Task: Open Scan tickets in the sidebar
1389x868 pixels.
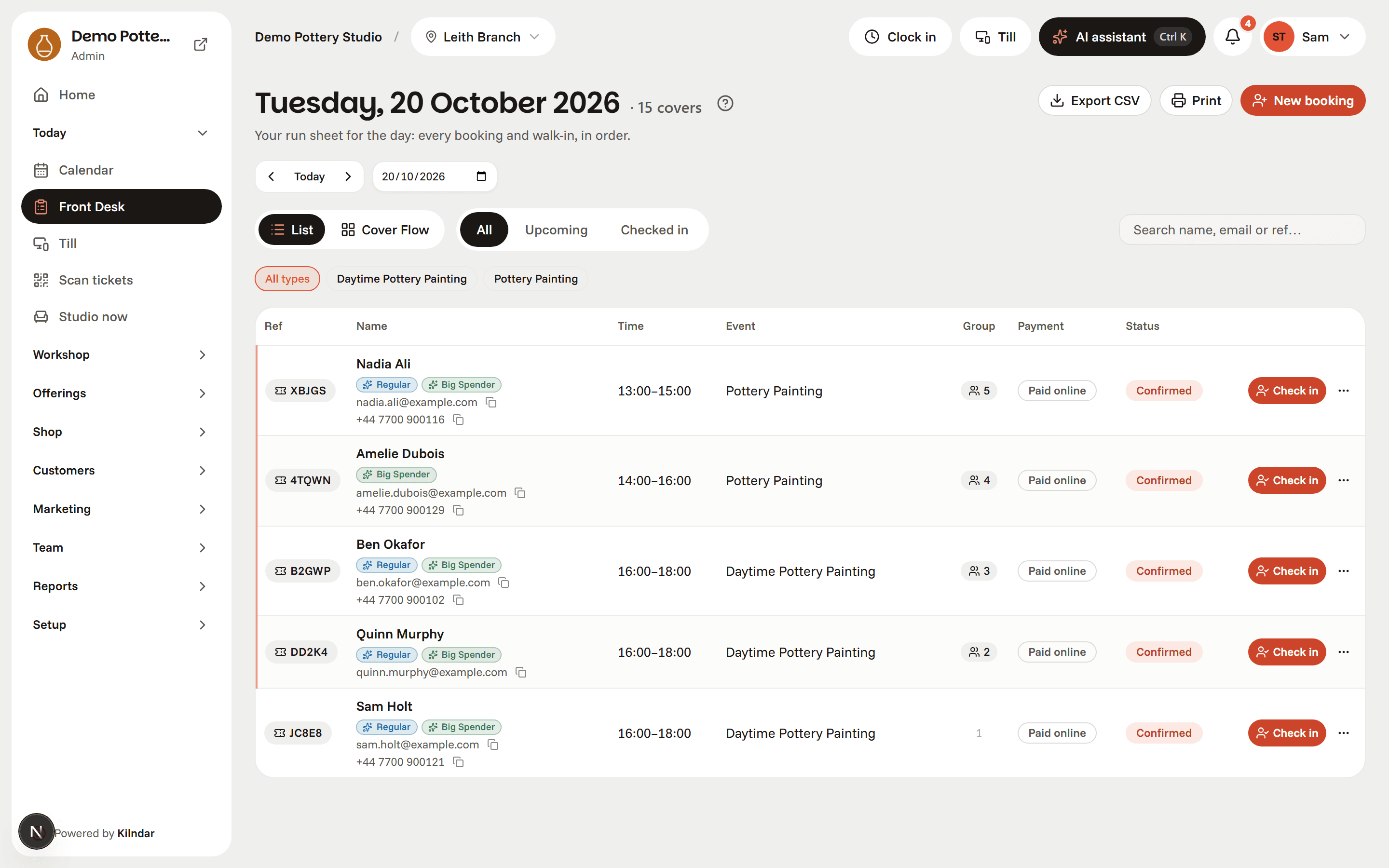Action: (x=121, y=280)
